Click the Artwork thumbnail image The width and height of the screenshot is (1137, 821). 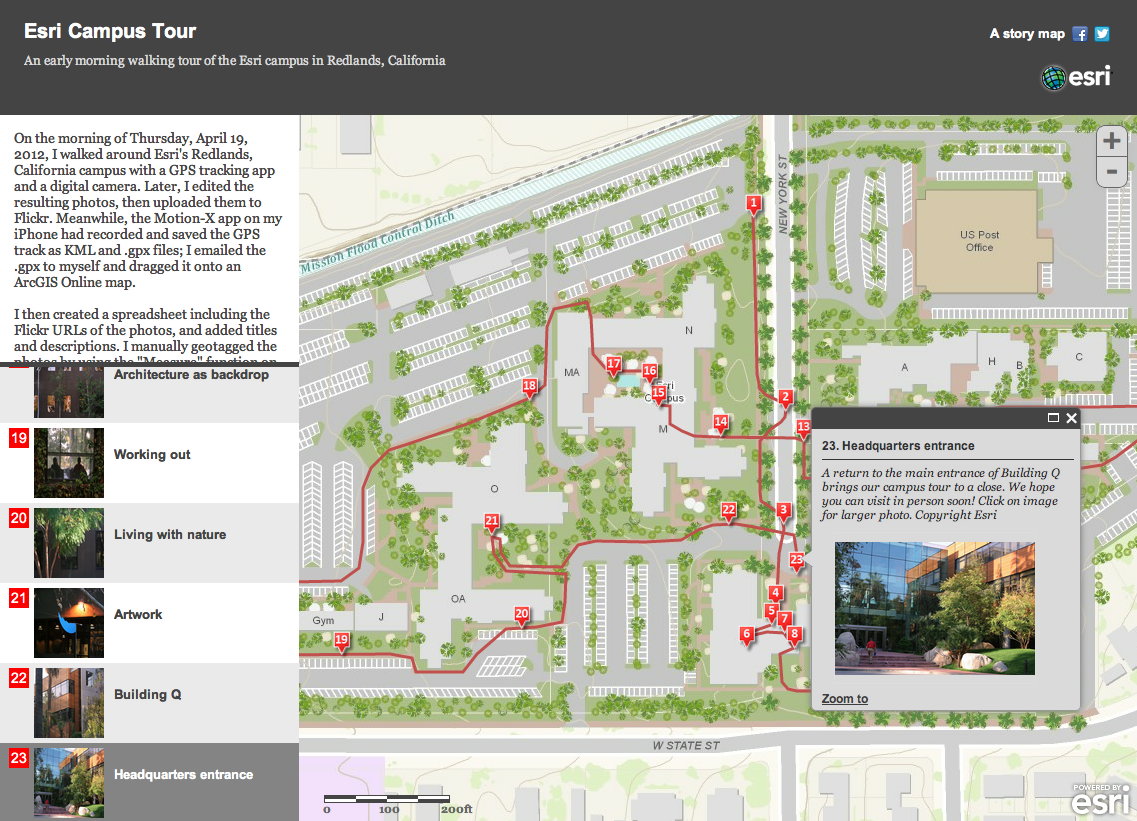(69, 623)
